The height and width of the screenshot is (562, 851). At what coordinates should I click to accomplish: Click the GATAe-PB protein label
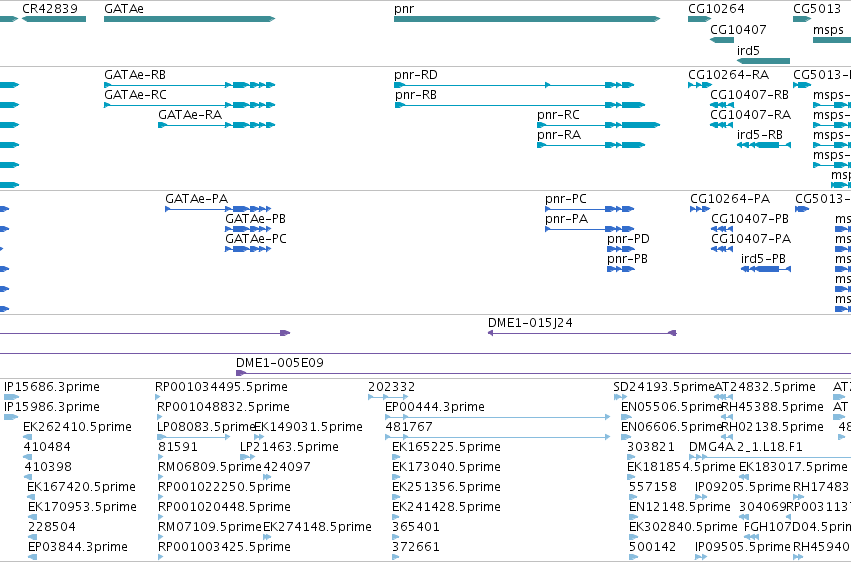pyautogui.click(x=256, y=219)
